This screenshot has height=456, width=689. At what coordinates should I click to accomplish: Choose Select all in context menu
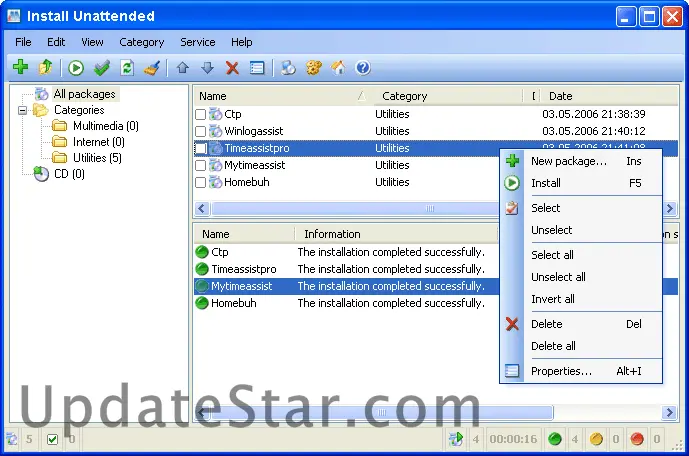(581, 255)
